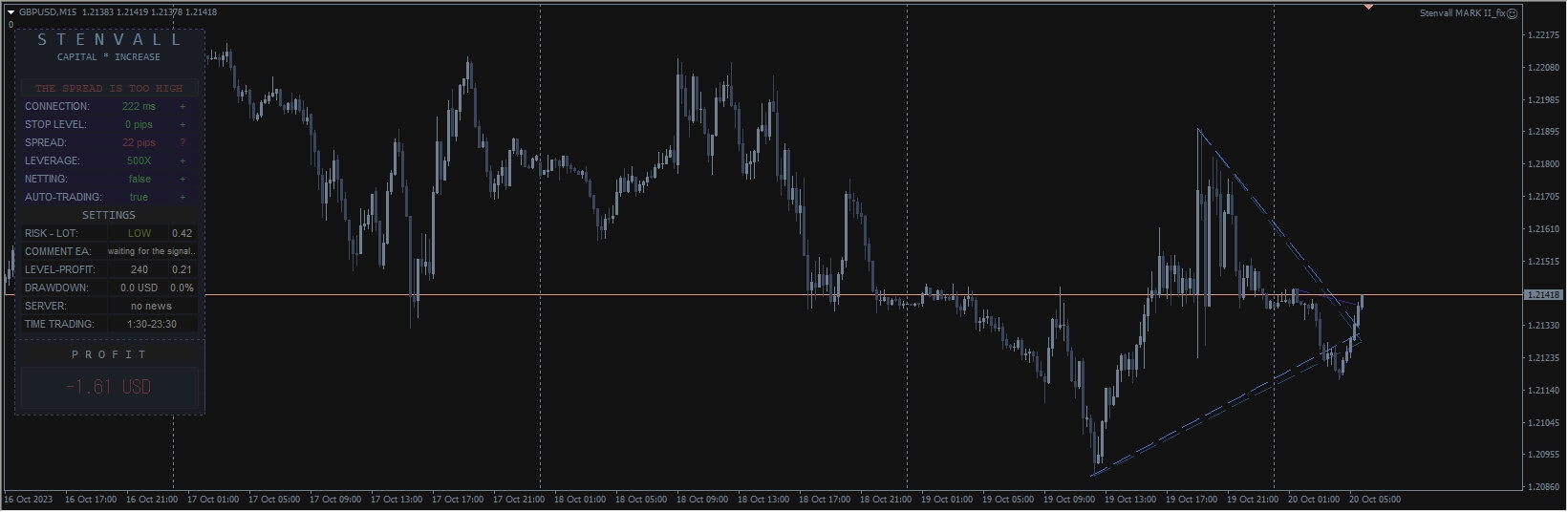
Task: Click the current price label 1.21418
Action: (x=1543, y=295)
